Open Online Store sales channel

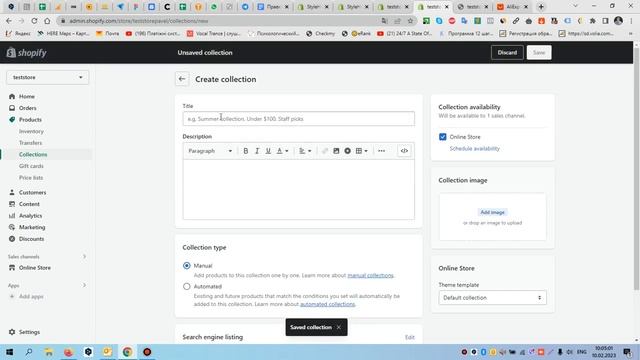(x=35, y=268)
